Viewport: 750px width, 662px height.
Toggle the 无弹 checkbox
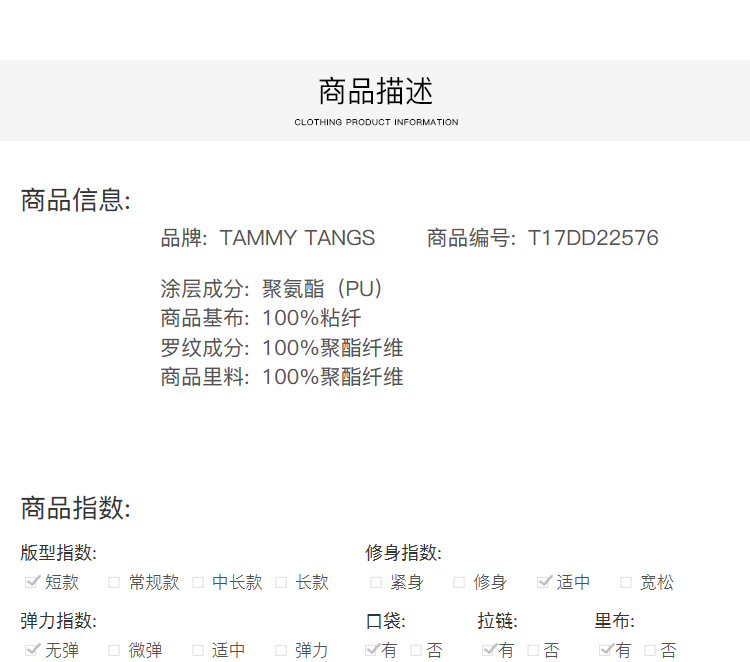pos(32,650)
